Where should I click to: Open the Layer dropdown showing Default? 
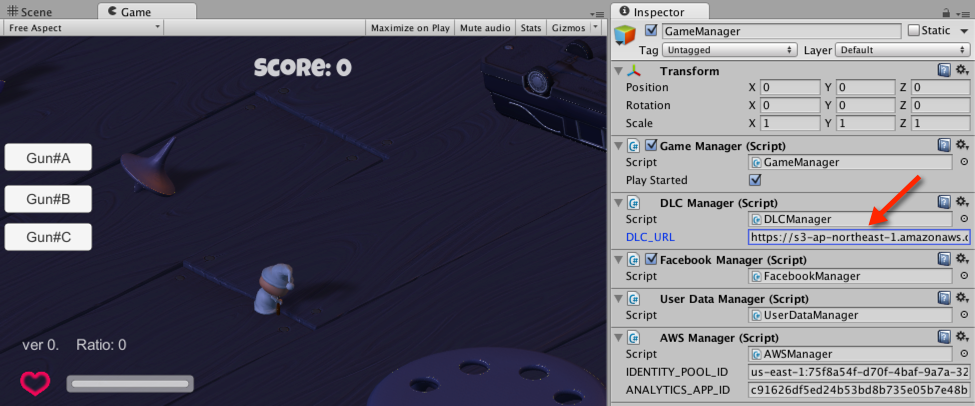(x=904, y=50)
